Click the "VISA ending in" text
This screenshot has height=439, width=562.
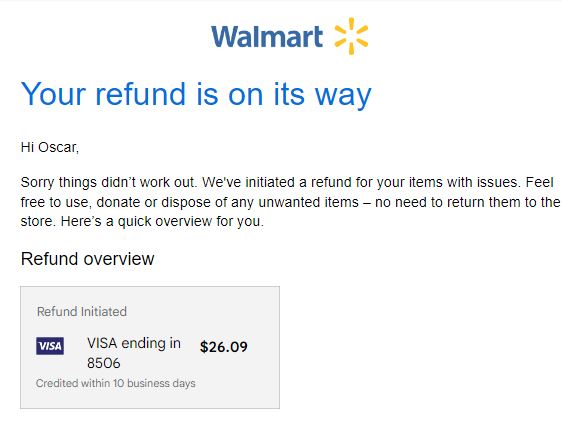coord(134,343)
